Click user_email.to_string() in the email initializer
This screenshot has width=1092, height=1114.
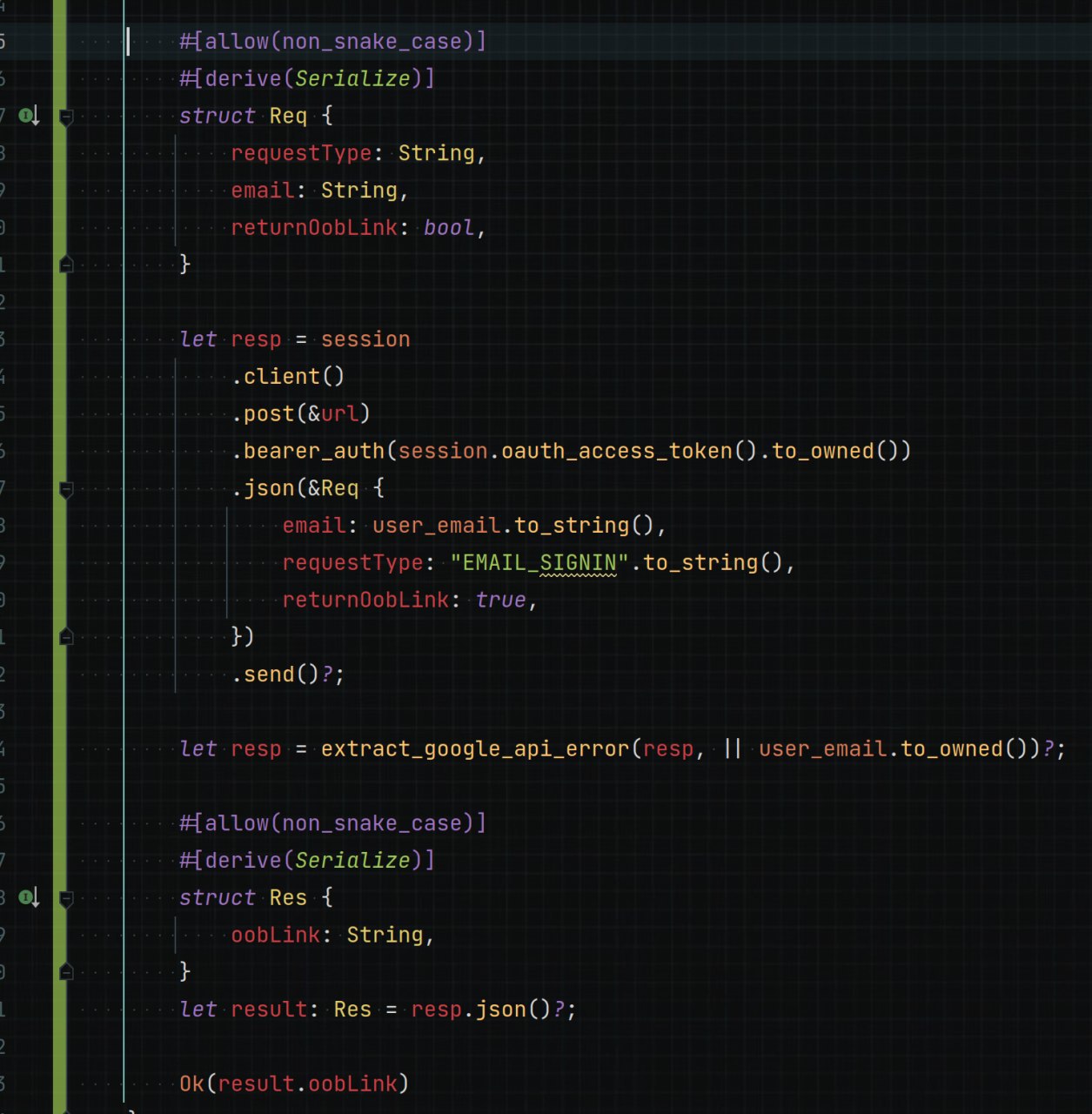click(513, 526)
